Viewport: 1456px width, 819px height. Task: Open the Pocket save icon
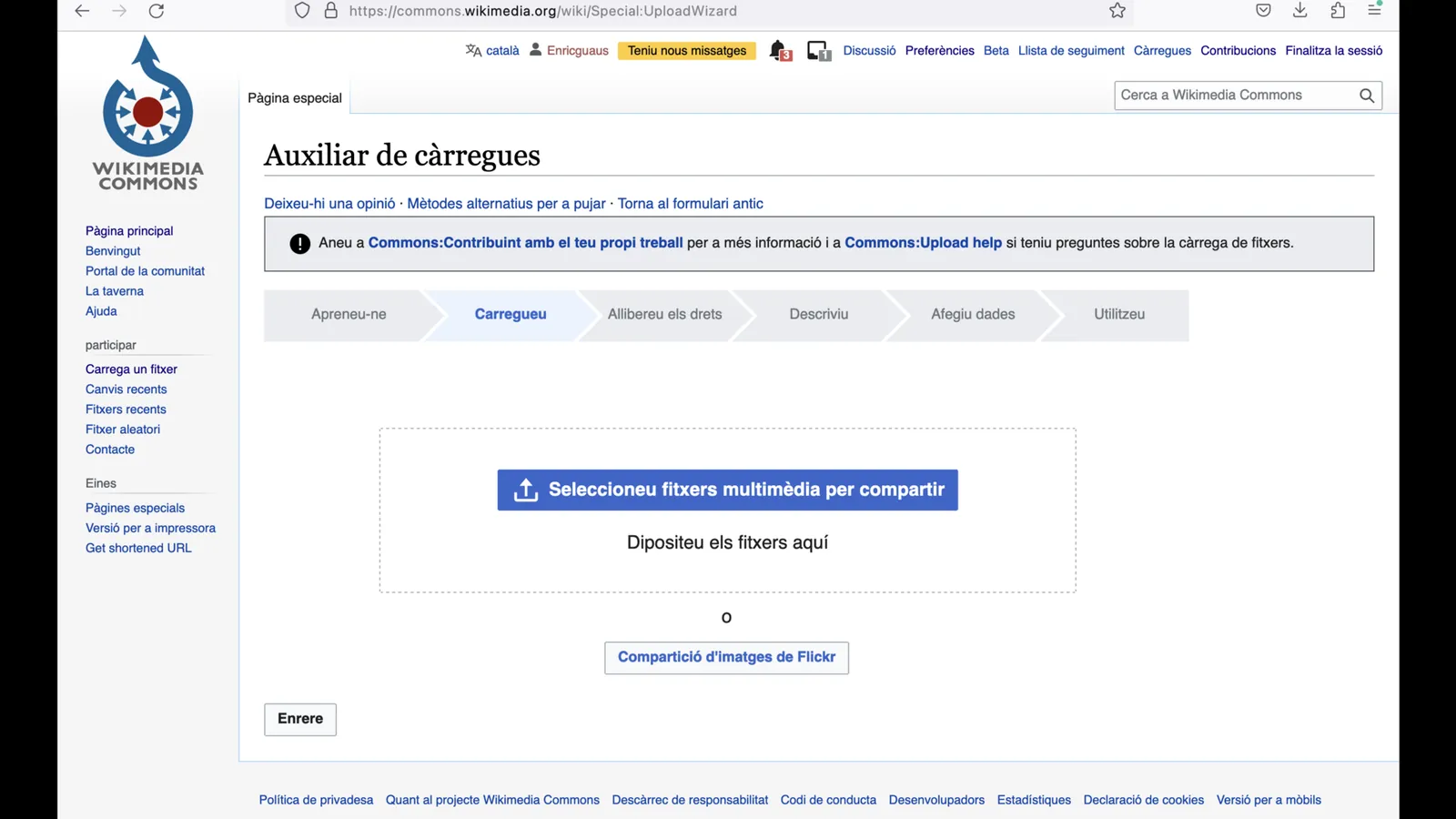tap(1263, 11)
